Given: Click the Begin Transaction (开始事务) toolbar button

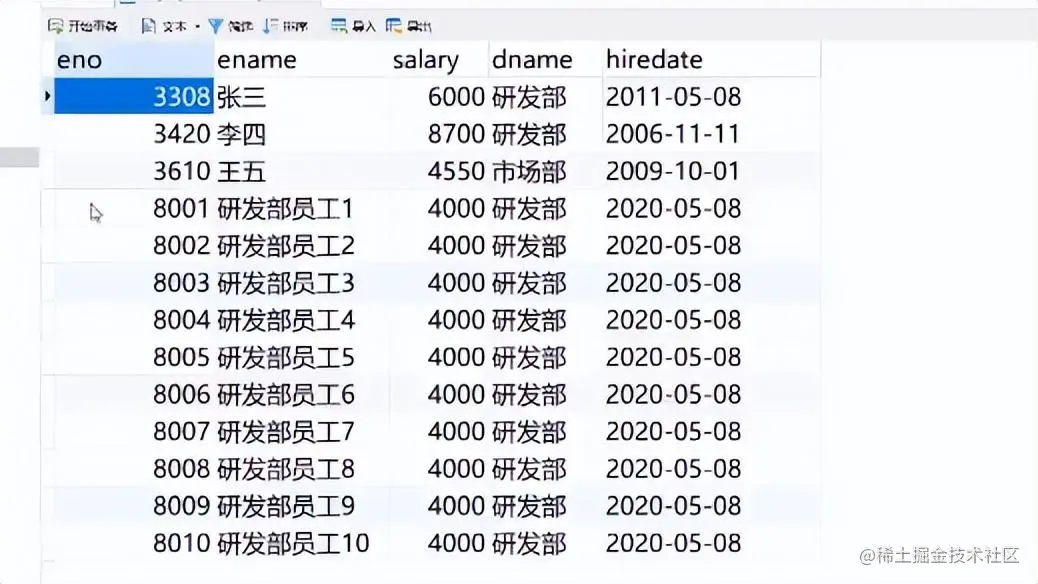Looking at the screenshot, I should click(83, 26).
